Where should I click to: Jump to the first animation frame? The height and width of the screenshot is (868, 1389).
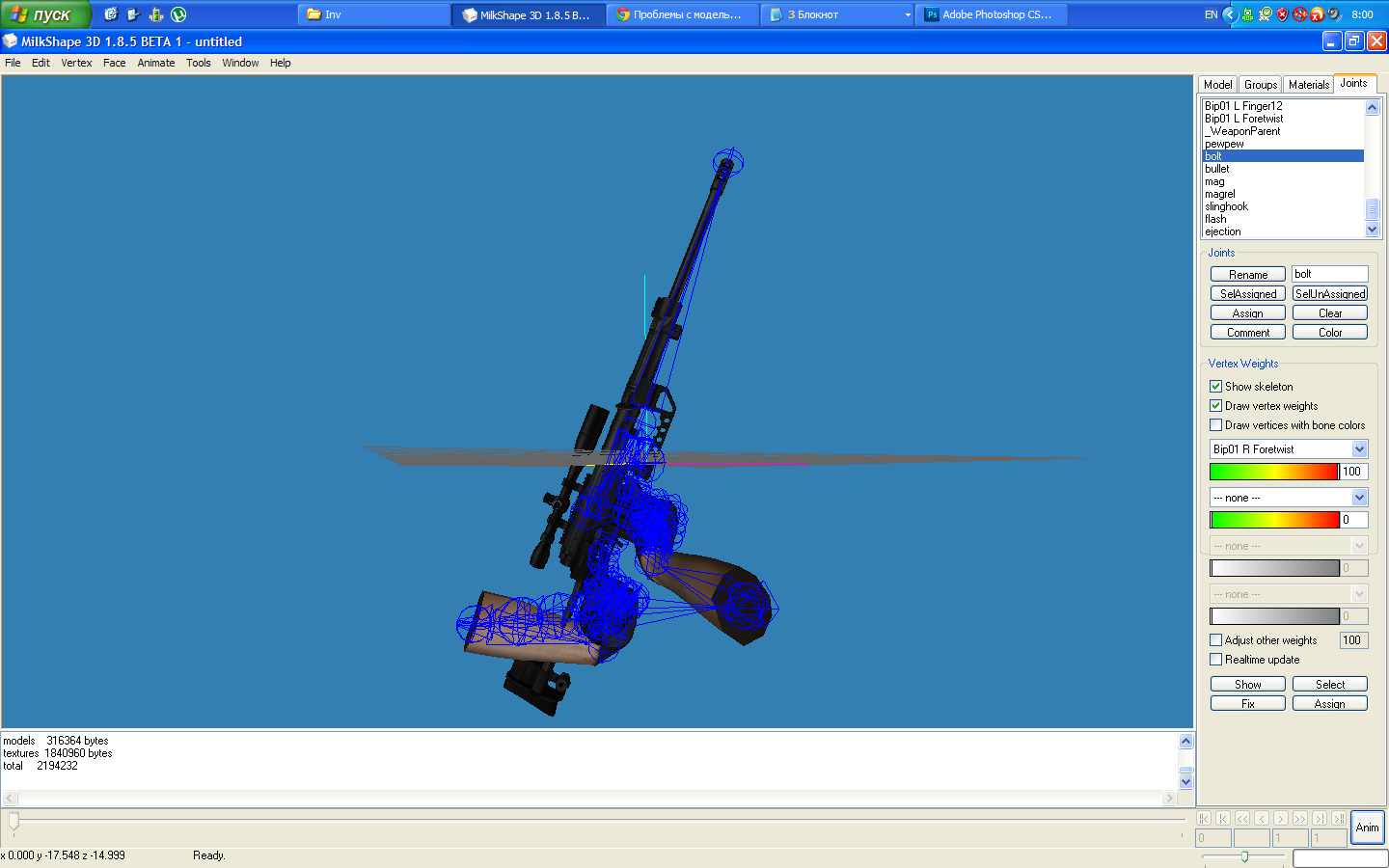pyautogui.click(x=1204, y=818)
